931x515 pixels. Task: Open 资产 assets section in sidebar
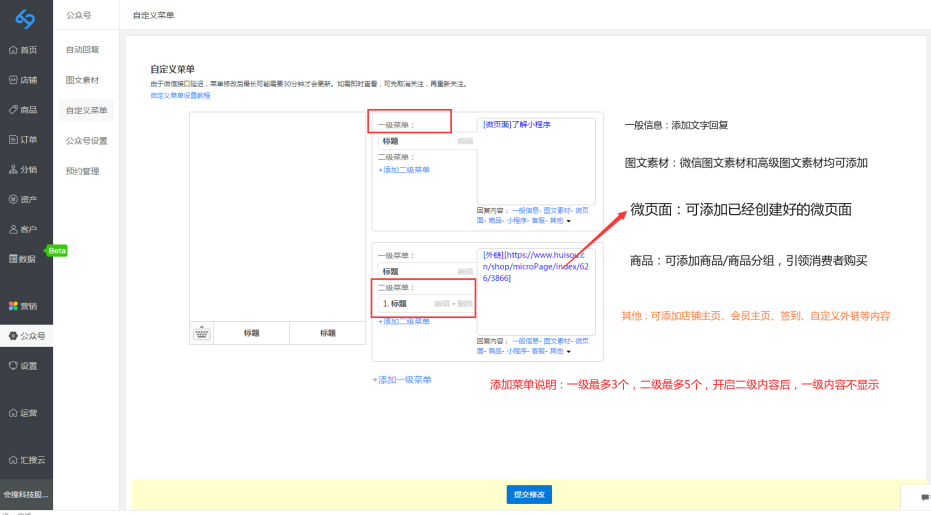tap(23, 199)
